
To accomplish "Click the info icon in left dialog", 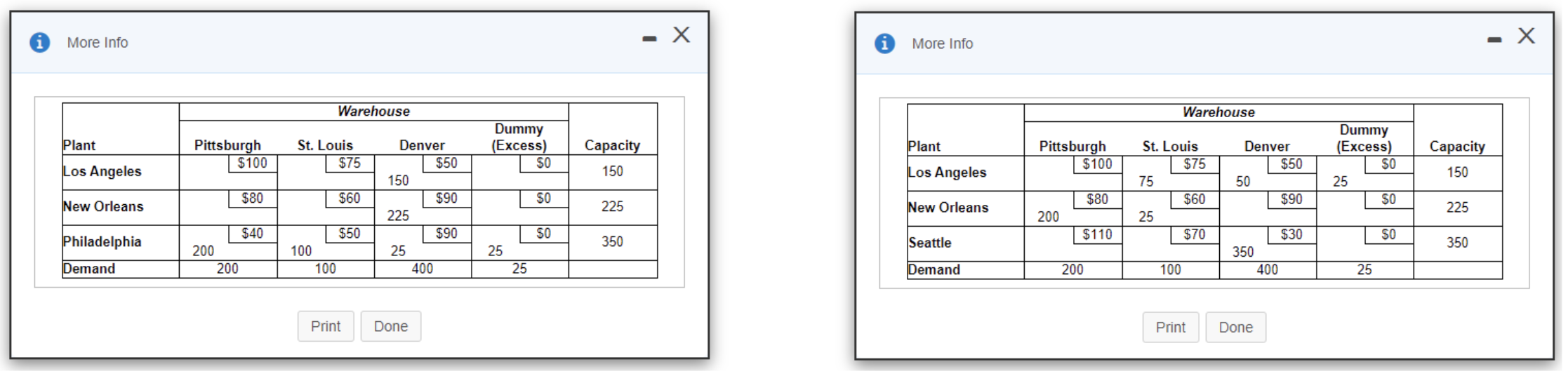I will [40, 43].
